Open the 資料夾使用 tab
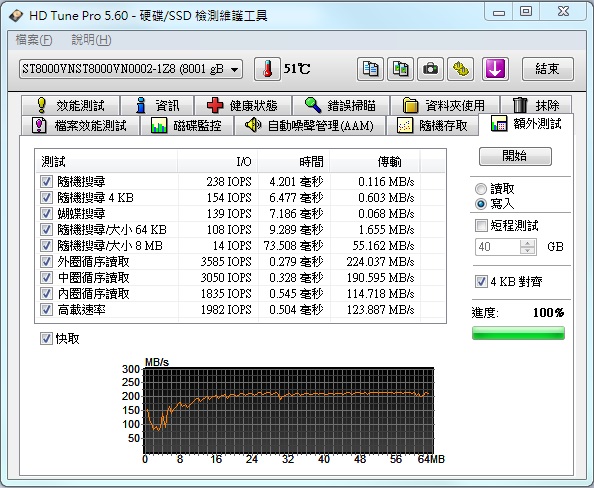 444,105
